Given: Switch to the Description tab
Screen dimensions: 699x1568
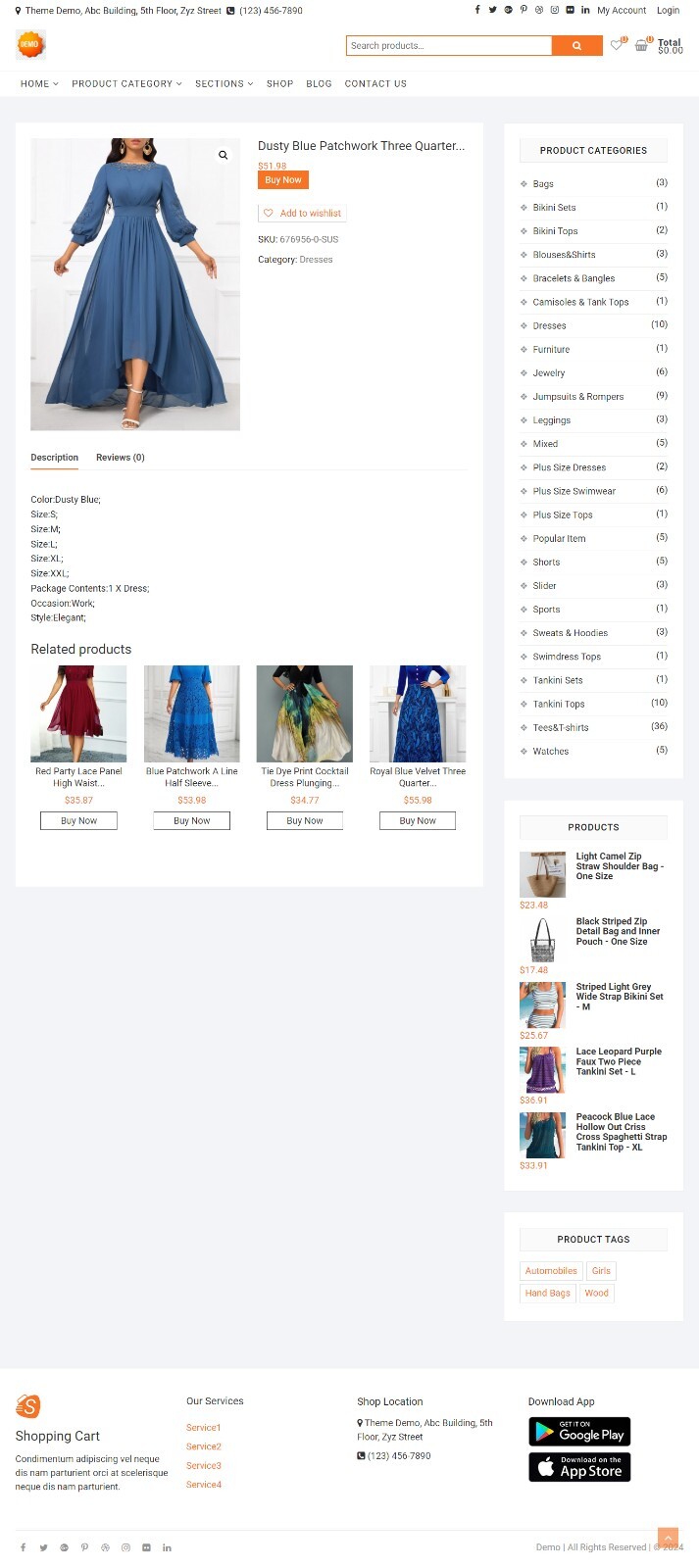Looking at the screenshot, I should [x=54, y=458].
